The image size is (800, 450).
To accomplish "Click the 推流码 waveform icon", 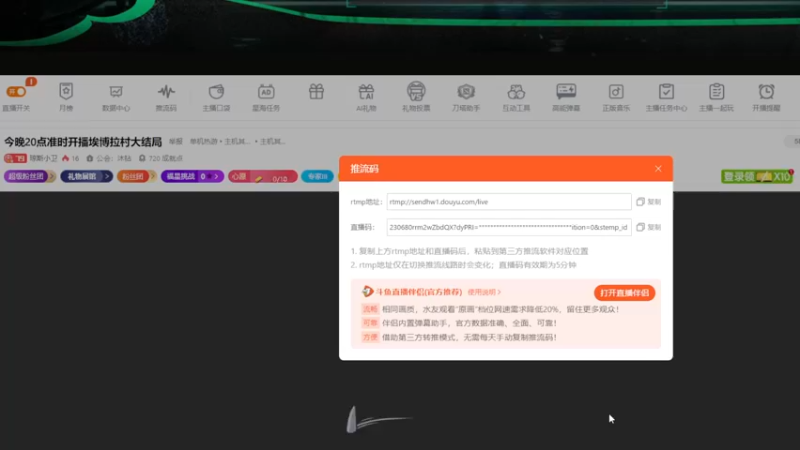I will tap(166, 91).
